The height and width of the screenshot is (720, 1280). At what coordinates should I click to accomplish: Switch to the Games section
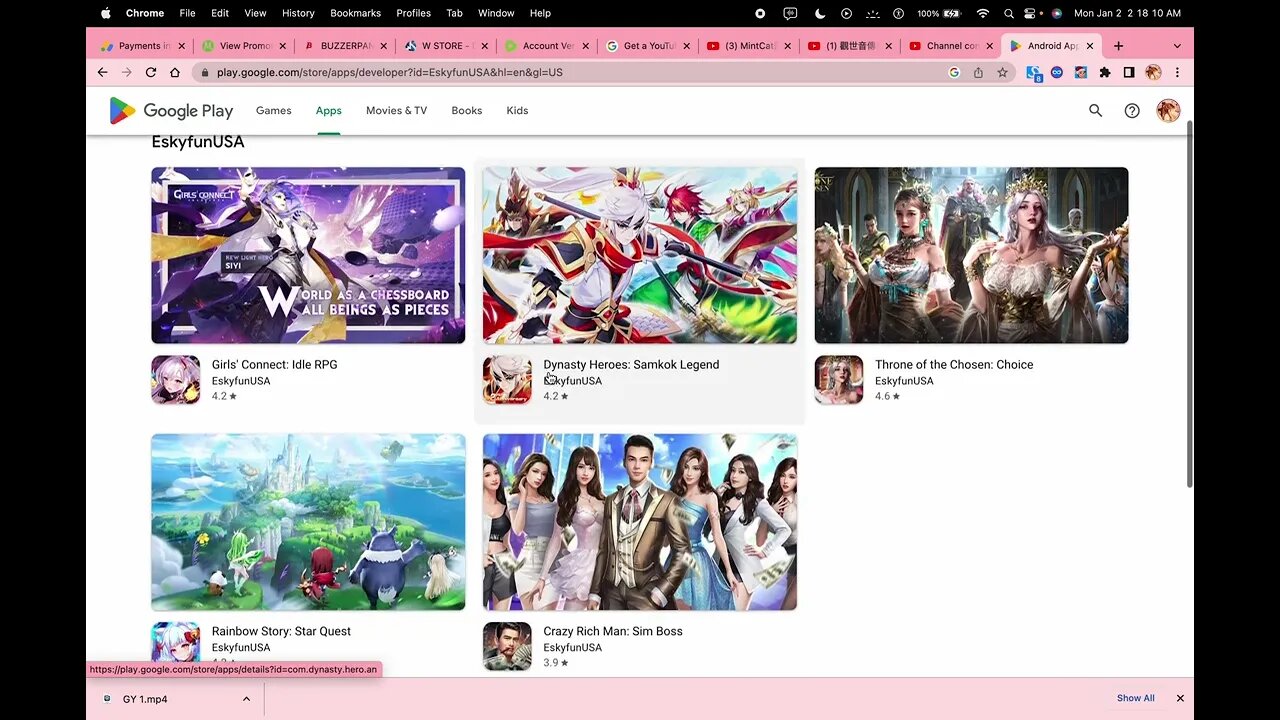coord(273,111)
